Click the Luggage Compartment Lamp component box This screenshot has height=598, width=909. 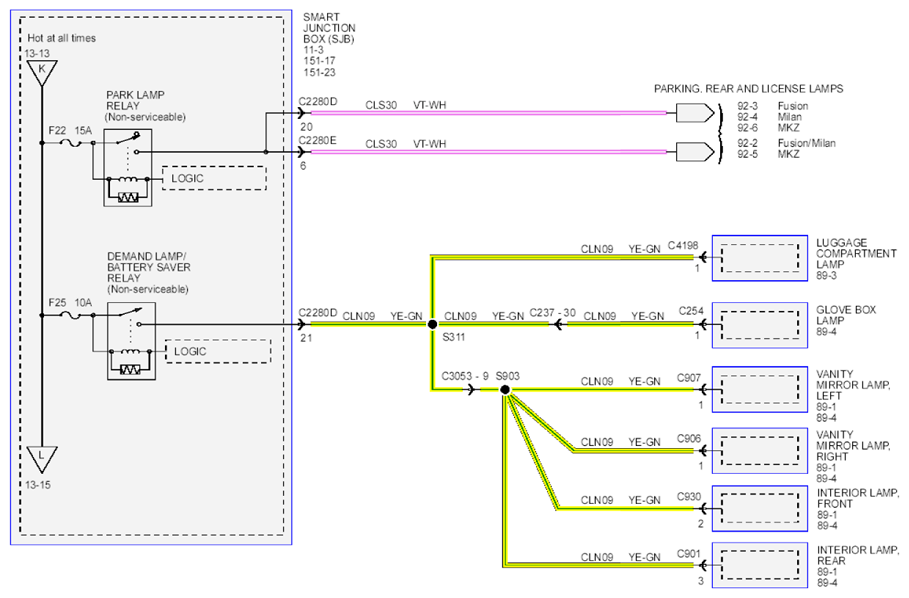coord(759,258)
